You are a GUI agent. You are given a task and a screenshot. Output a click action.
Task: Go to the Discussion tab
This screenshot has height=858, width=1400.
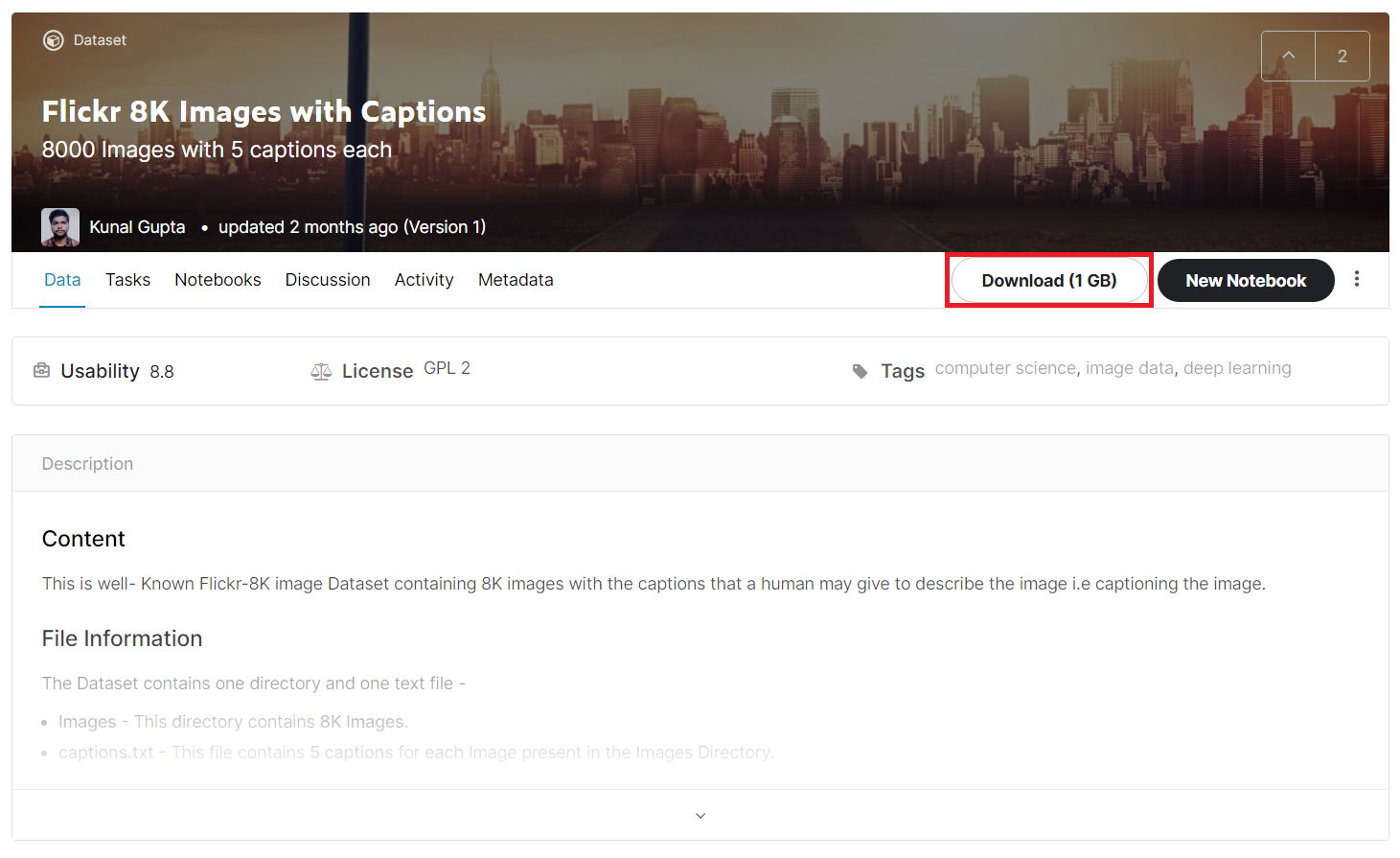328,280
